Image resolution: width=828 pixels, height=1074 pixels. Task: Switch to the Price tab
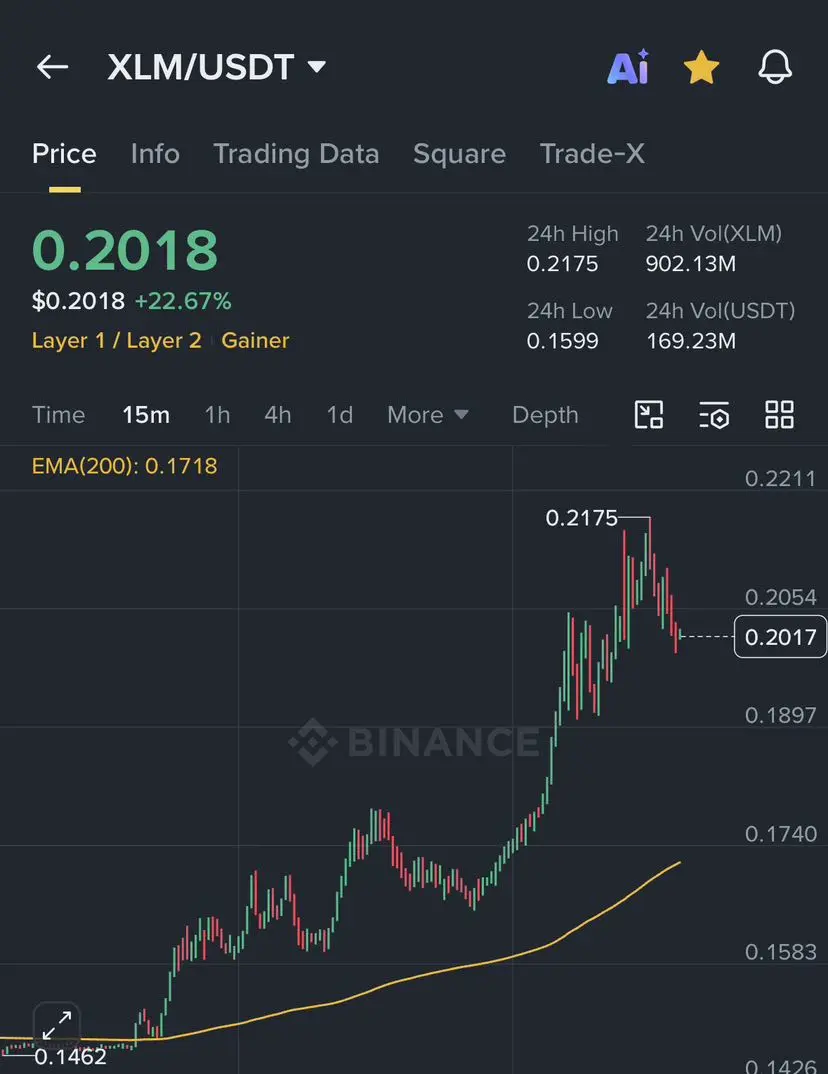pos(64,153)
